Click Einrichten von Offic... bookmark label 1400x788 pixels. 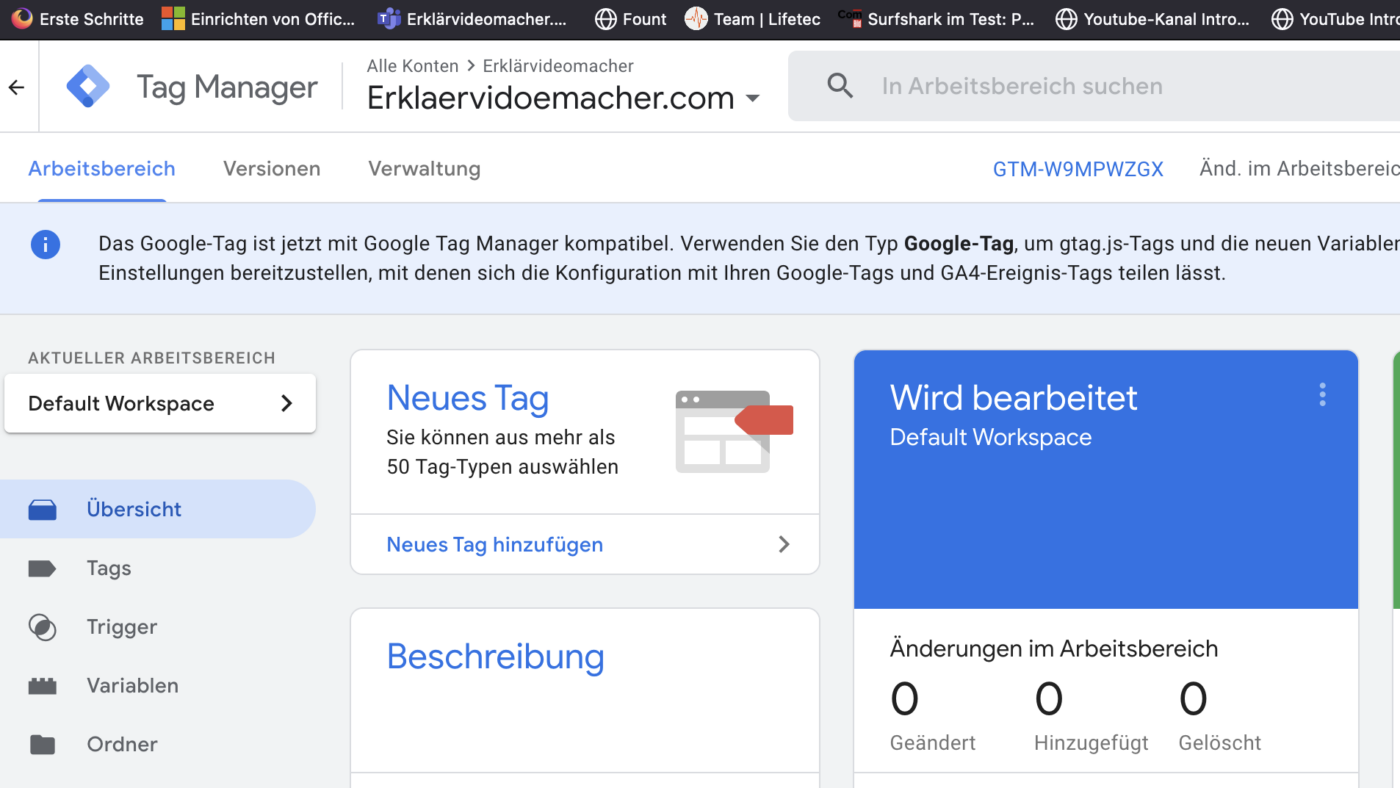(x=273, y=19)
